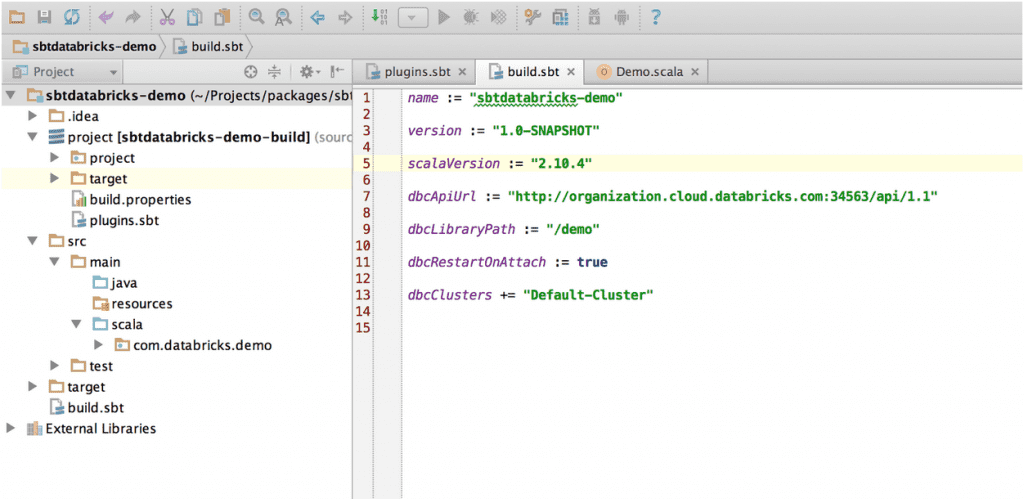Image resolution: width=1024 pixels, height=499 pixels.
Task: Run the project with the play icon
Action: (444, 17)
